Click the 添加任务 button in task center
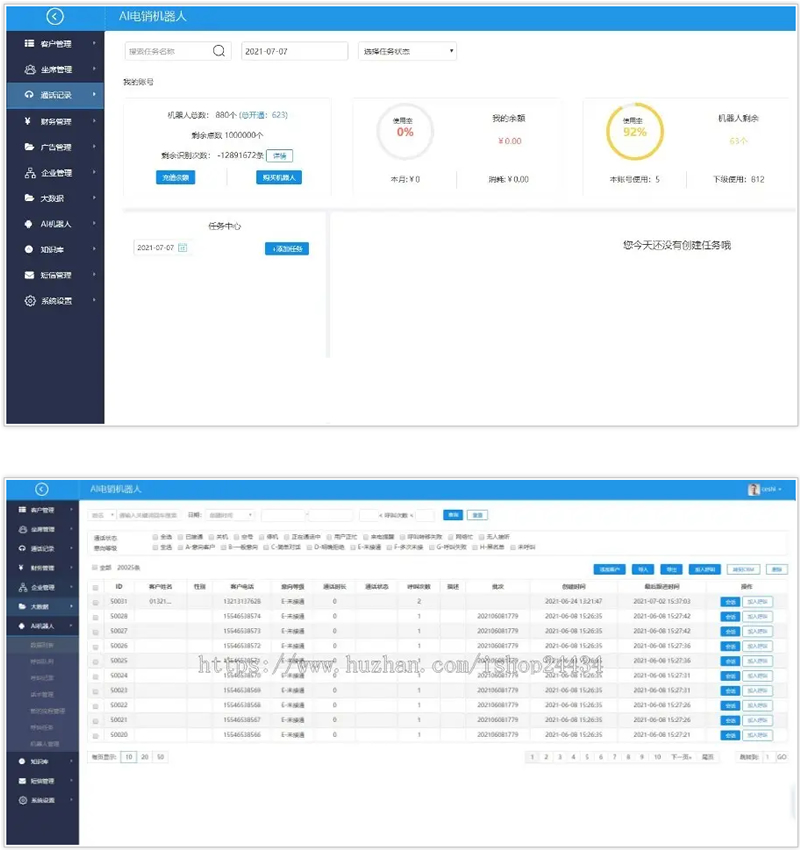 coord(287,249)
